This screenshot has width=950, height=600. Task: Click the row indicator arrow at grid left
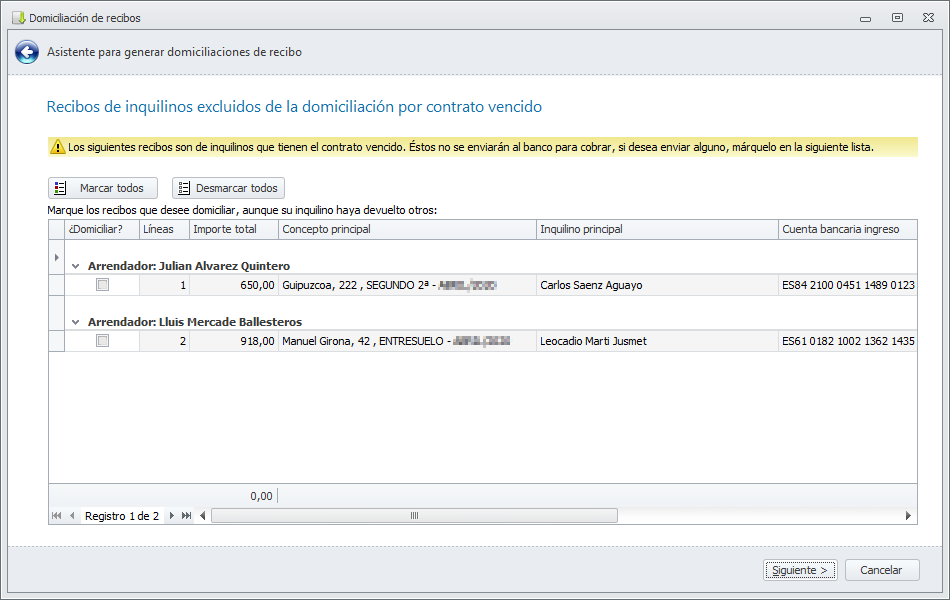56,258
